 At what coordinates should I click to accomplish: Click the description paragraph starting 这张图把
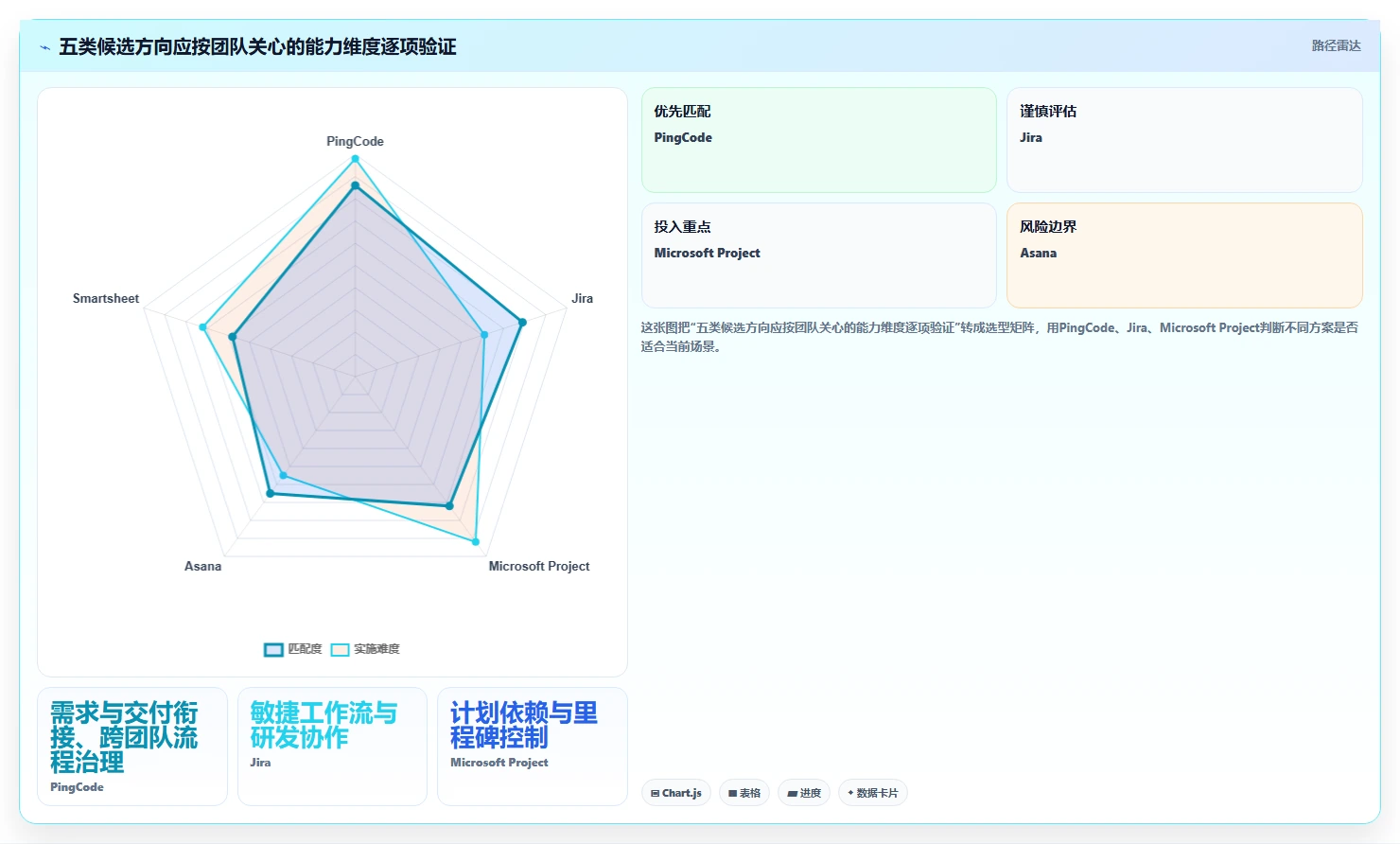pyautogui.click(x=1000, y=337)
